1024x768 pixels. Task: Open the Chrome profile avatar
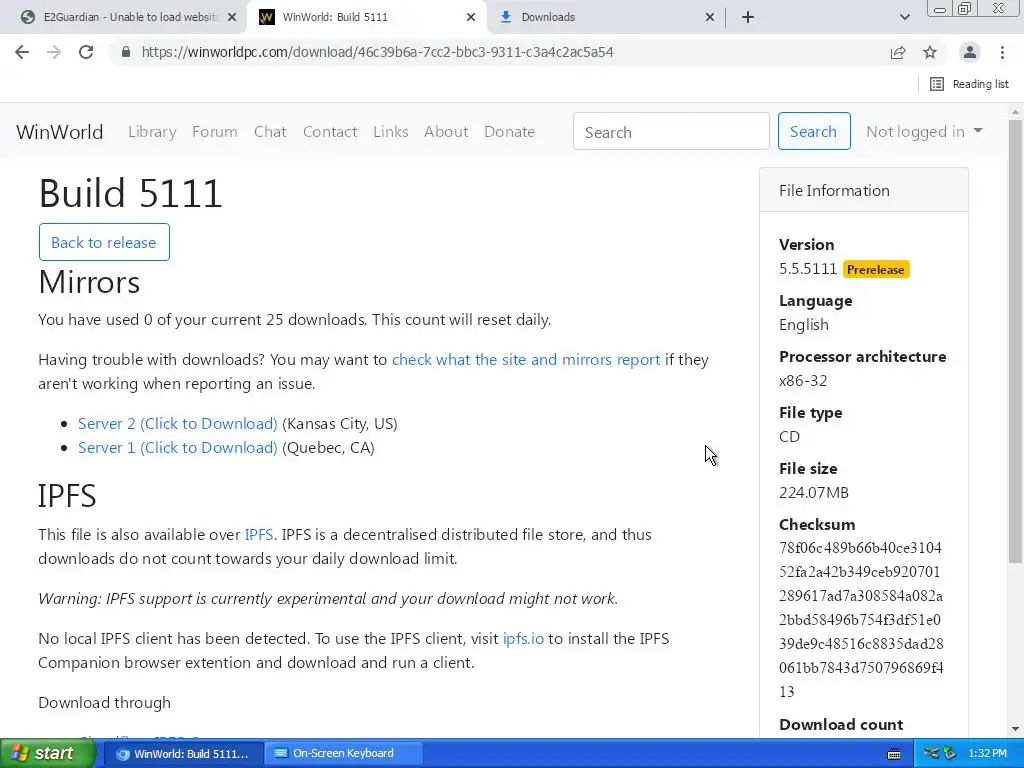coord(970,52)
